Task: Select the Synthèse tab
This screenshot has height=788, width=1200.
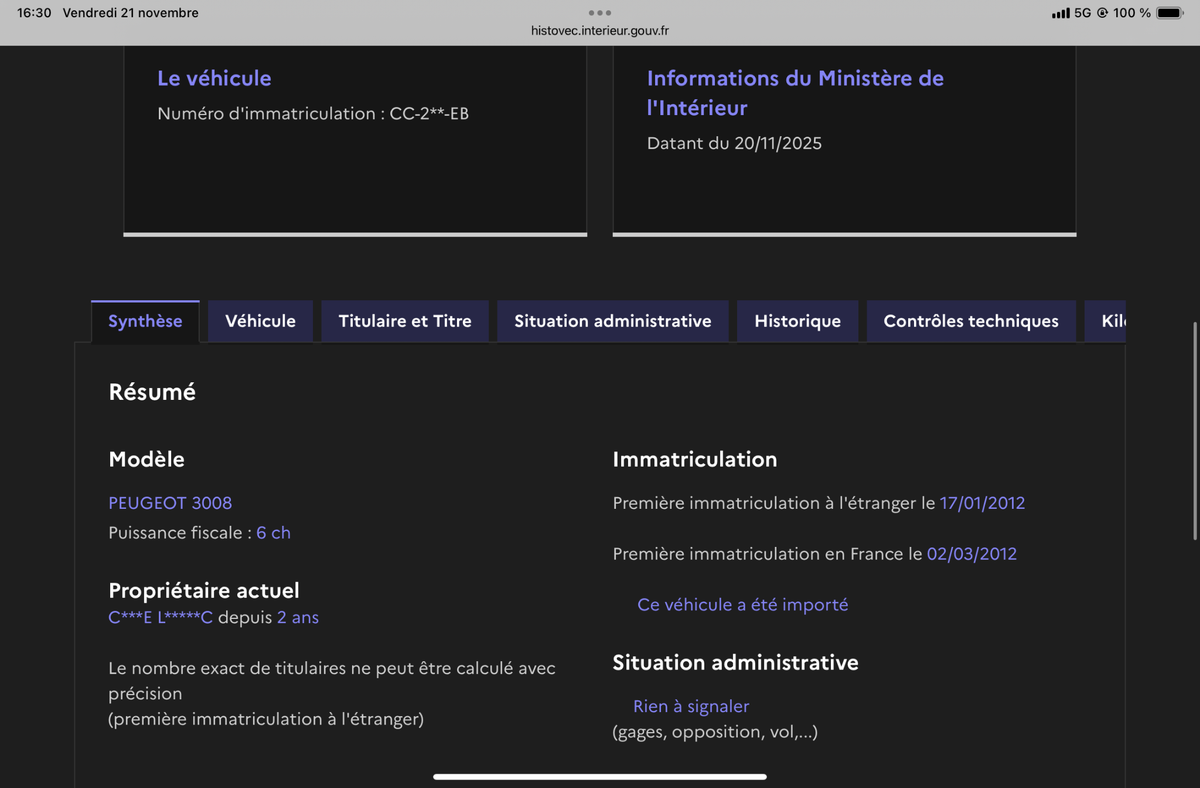Action: [x=145, y=321]
